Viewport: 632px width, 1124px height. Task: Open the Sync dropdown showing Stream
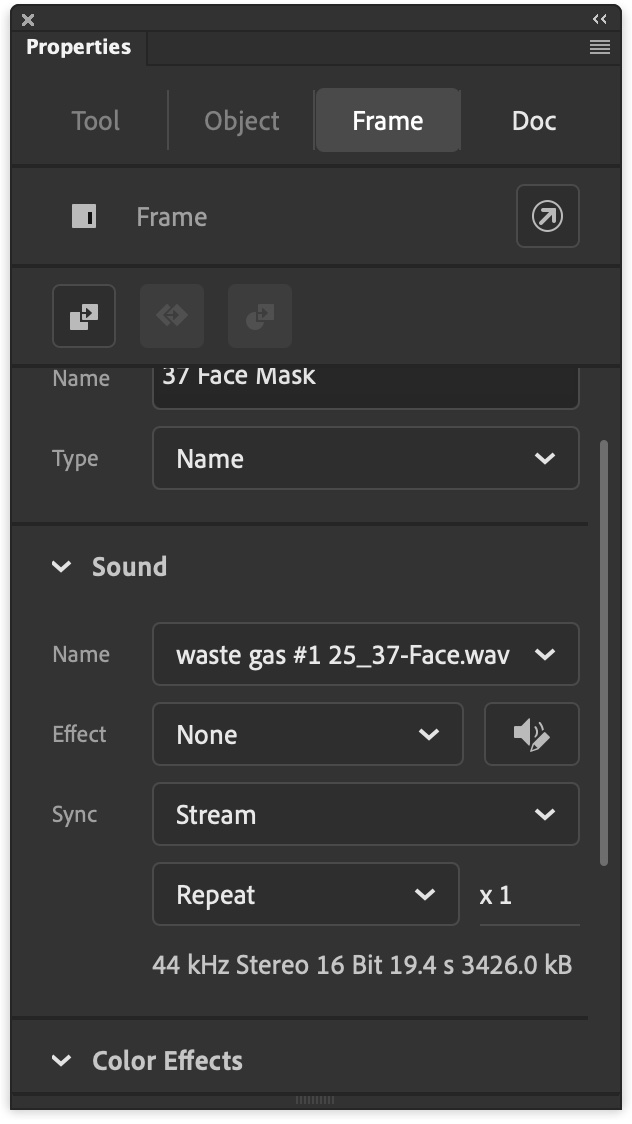pyautogui.click(x=365, y=814)
